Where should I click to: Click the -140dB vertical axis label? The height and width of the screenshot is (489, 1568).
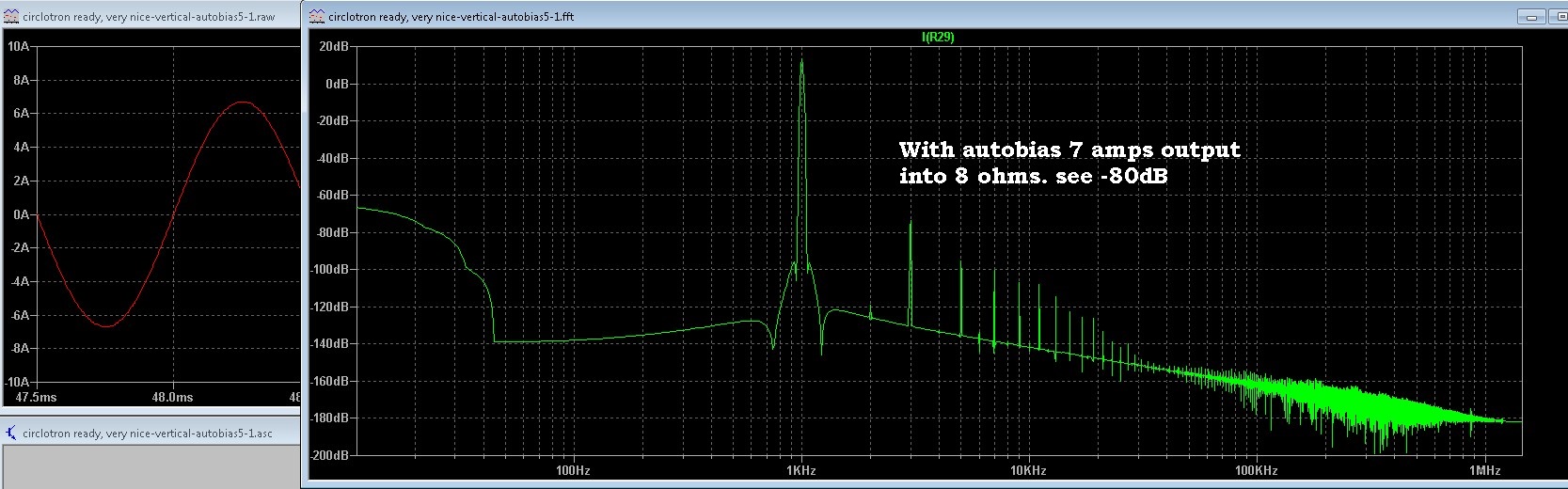[330, 344]
